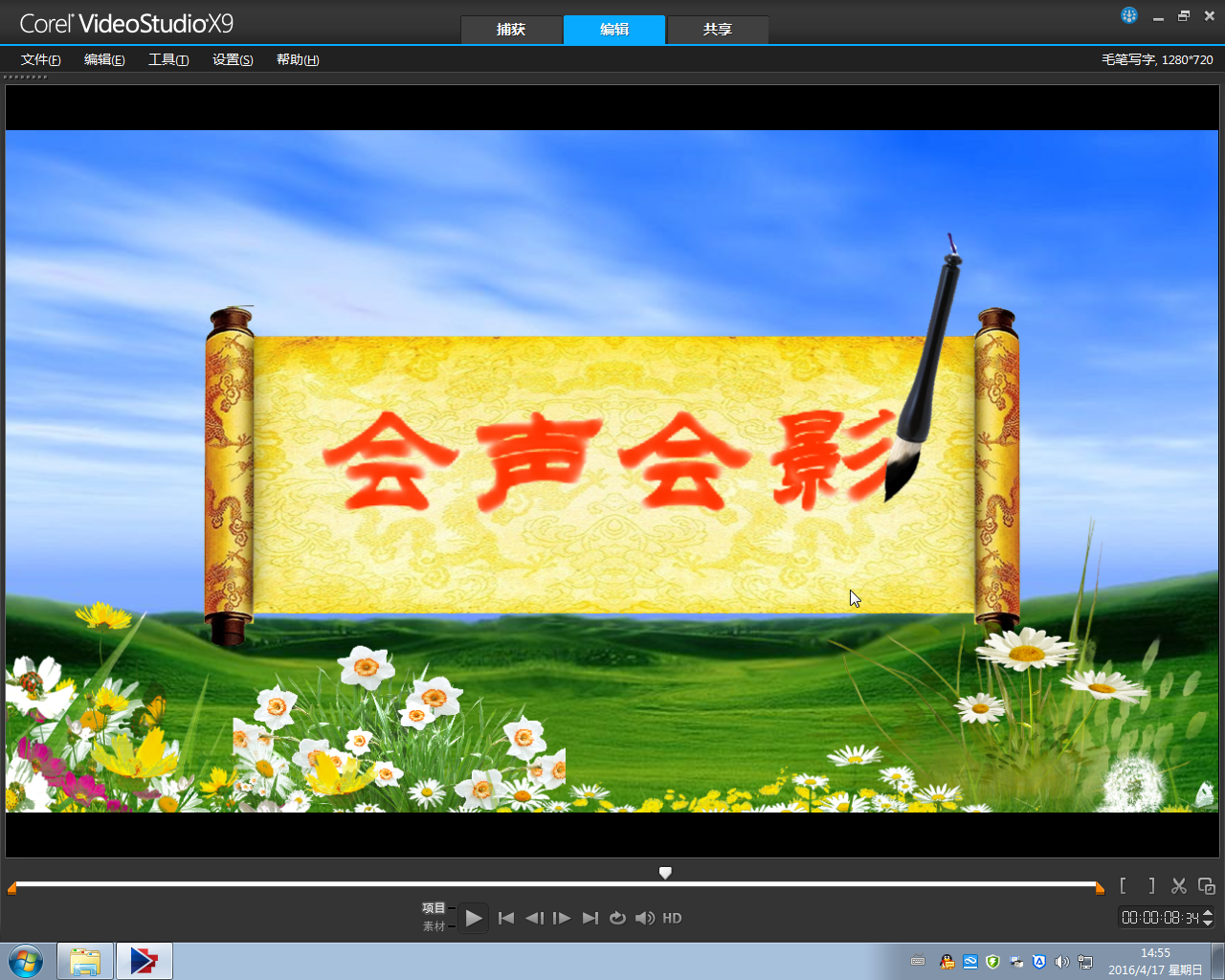Open the 设置 (Settings) menu
1225x980 pixels.
pyautogui.click(x=233, y=59)
